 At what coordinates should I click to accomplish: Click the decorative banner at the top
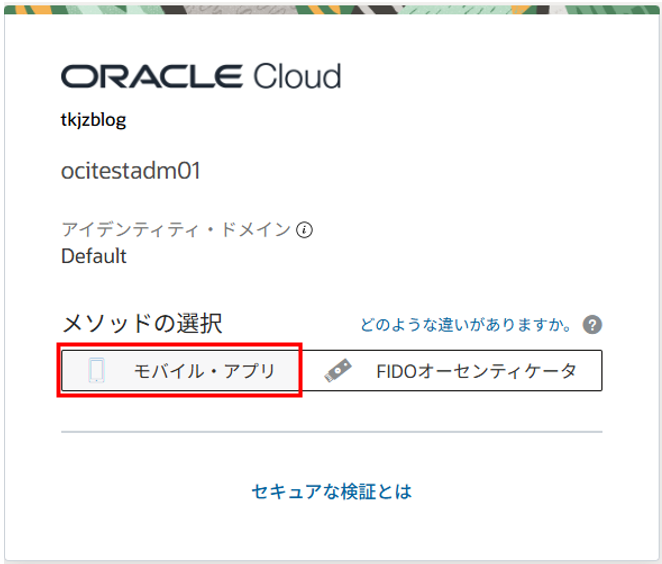[x=331, y=7]
